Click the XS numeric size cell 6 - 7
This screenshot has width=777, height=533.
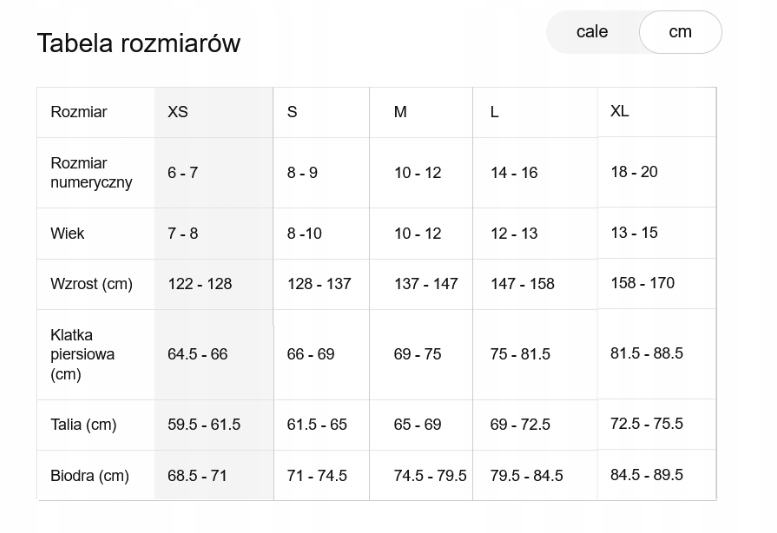click(x=183, y=173)
